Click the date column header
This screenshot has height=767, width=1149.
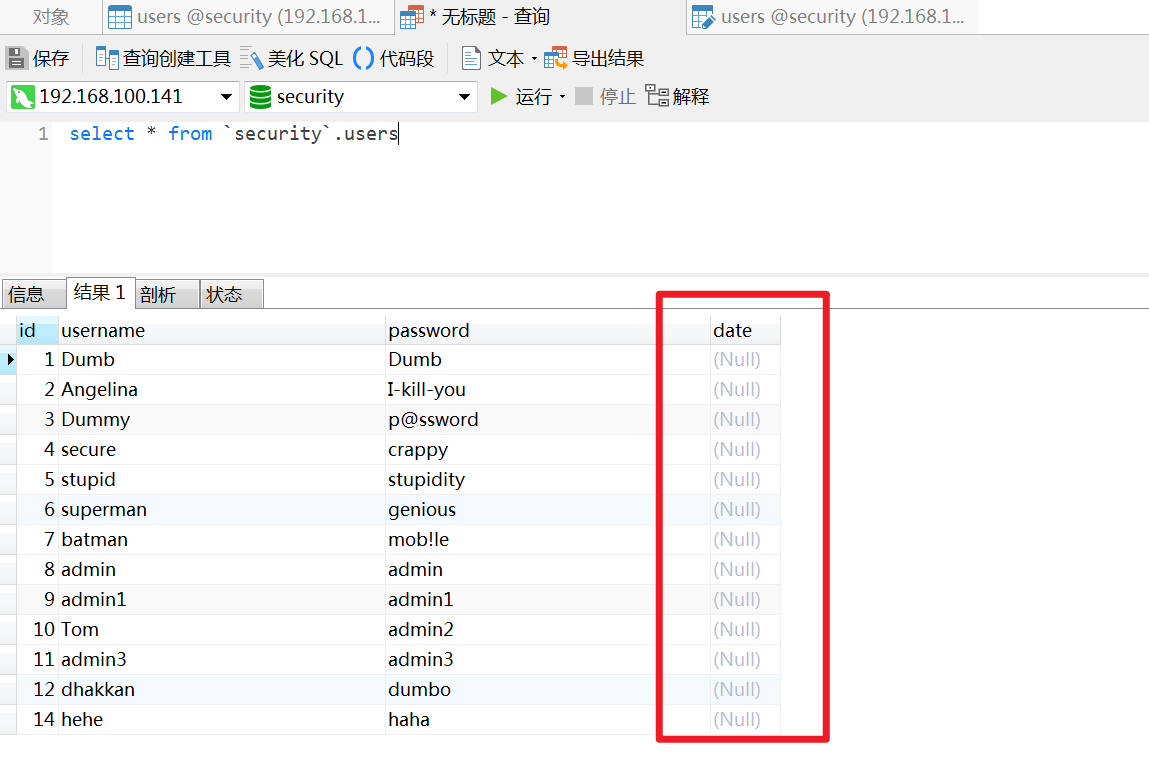[745, 330]
